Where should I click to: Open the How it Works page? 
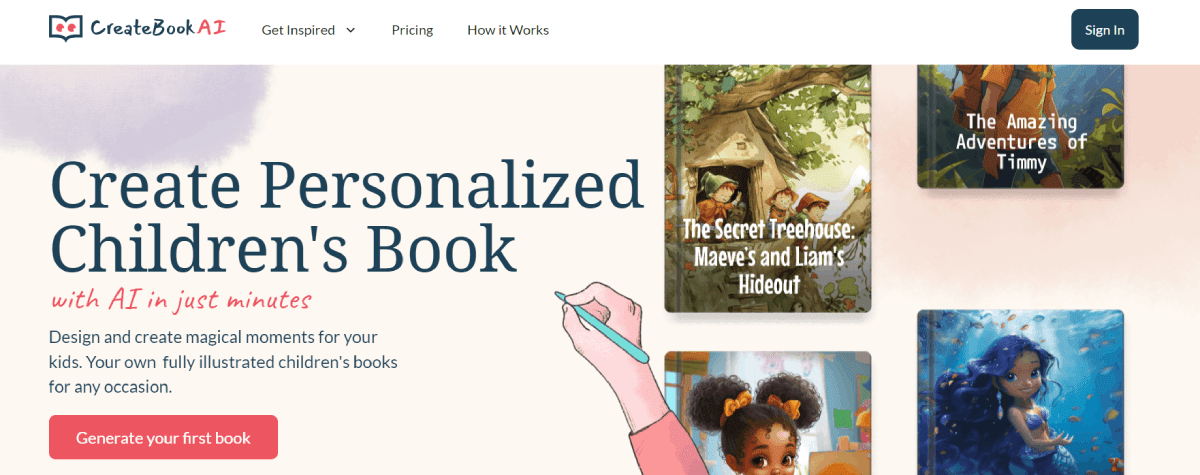click(x=508, y=30)
